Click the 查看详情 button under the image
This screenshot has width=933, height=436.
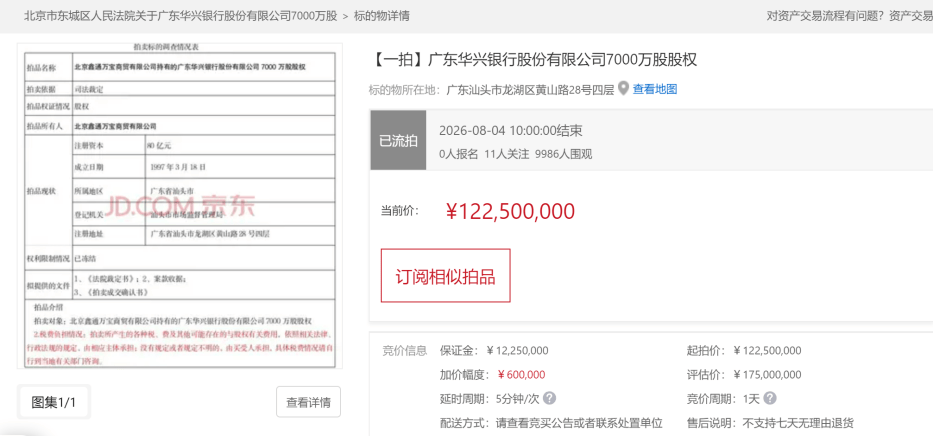pos(308,402)
